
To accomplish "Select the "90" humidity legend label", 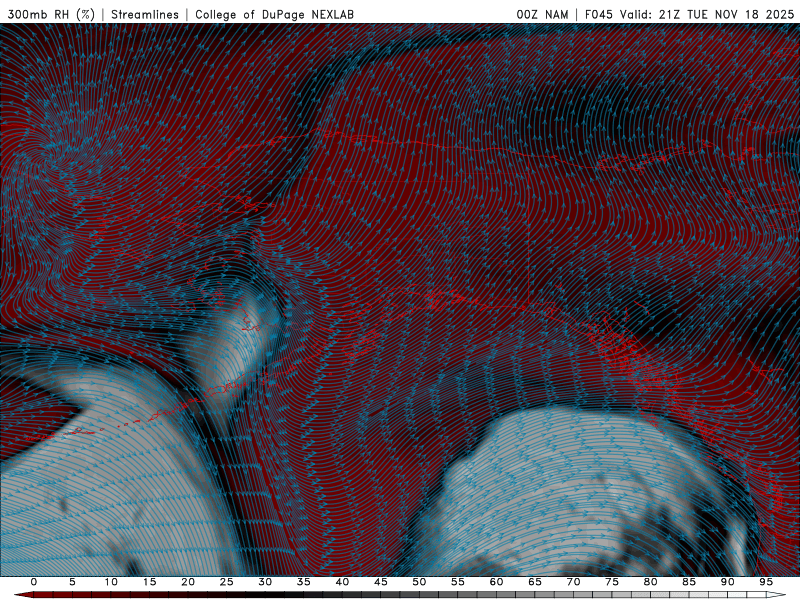I will (728, 582).
